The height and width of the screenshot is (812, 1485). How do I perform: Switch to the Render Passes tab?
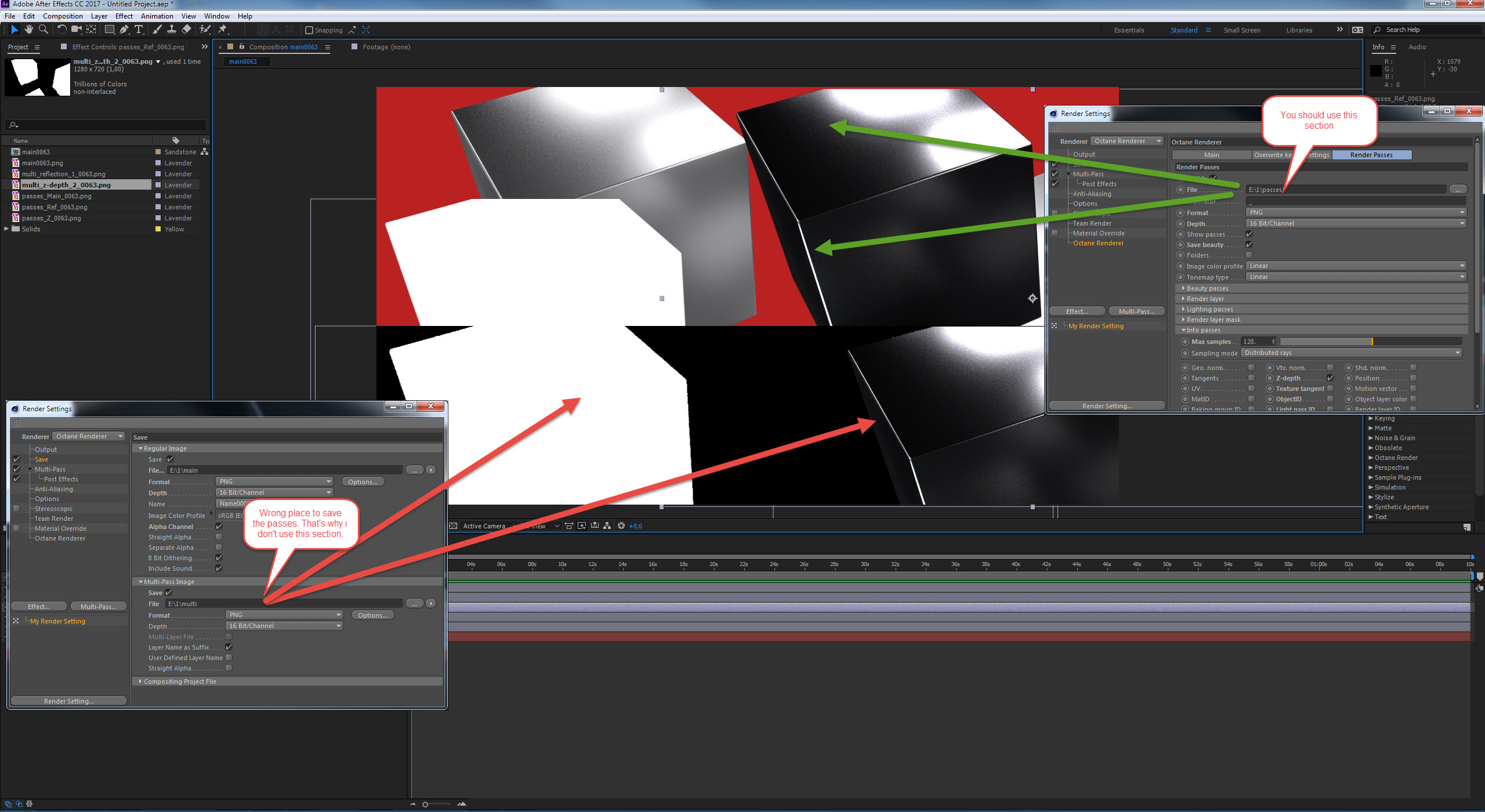coord(1371,155)
